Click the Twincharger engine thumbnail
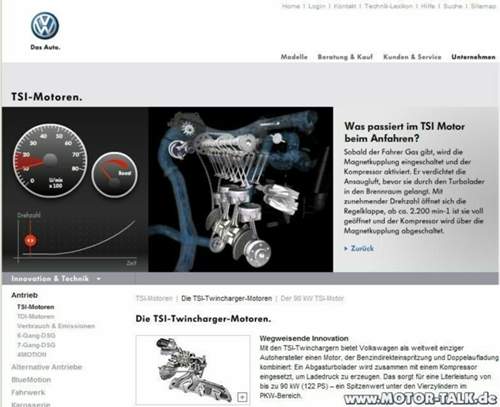The width and height of the screenshot is (500, 407). coord(193,370)
